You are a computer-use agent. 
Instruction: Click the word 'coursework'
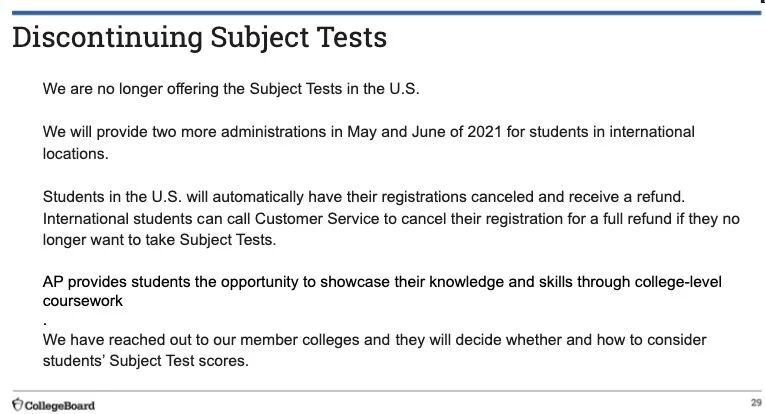pyautogui.click(x=83, y=300)
